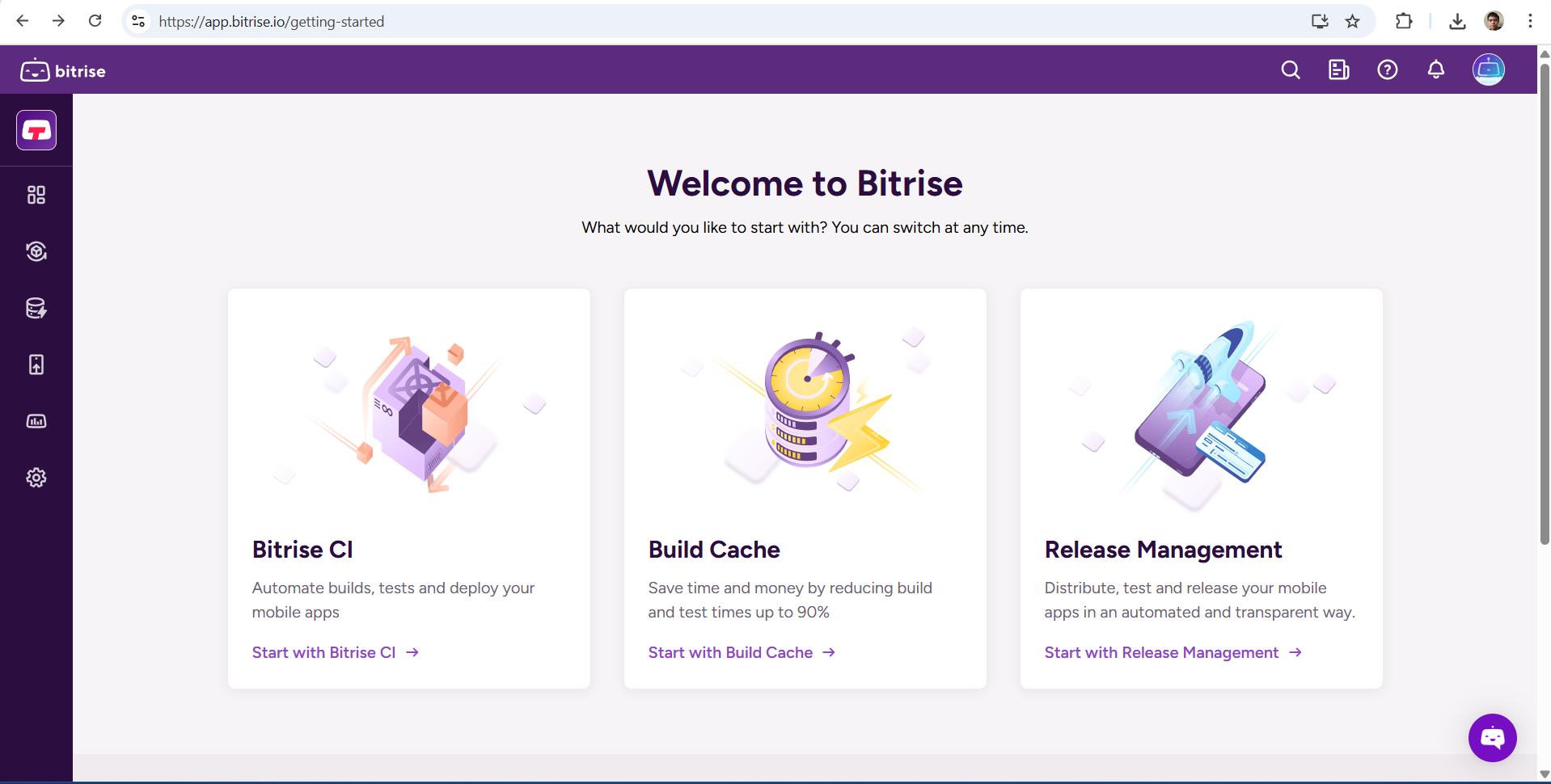
Task: Open the settings gear in sidebar
Action: point(36,478)
